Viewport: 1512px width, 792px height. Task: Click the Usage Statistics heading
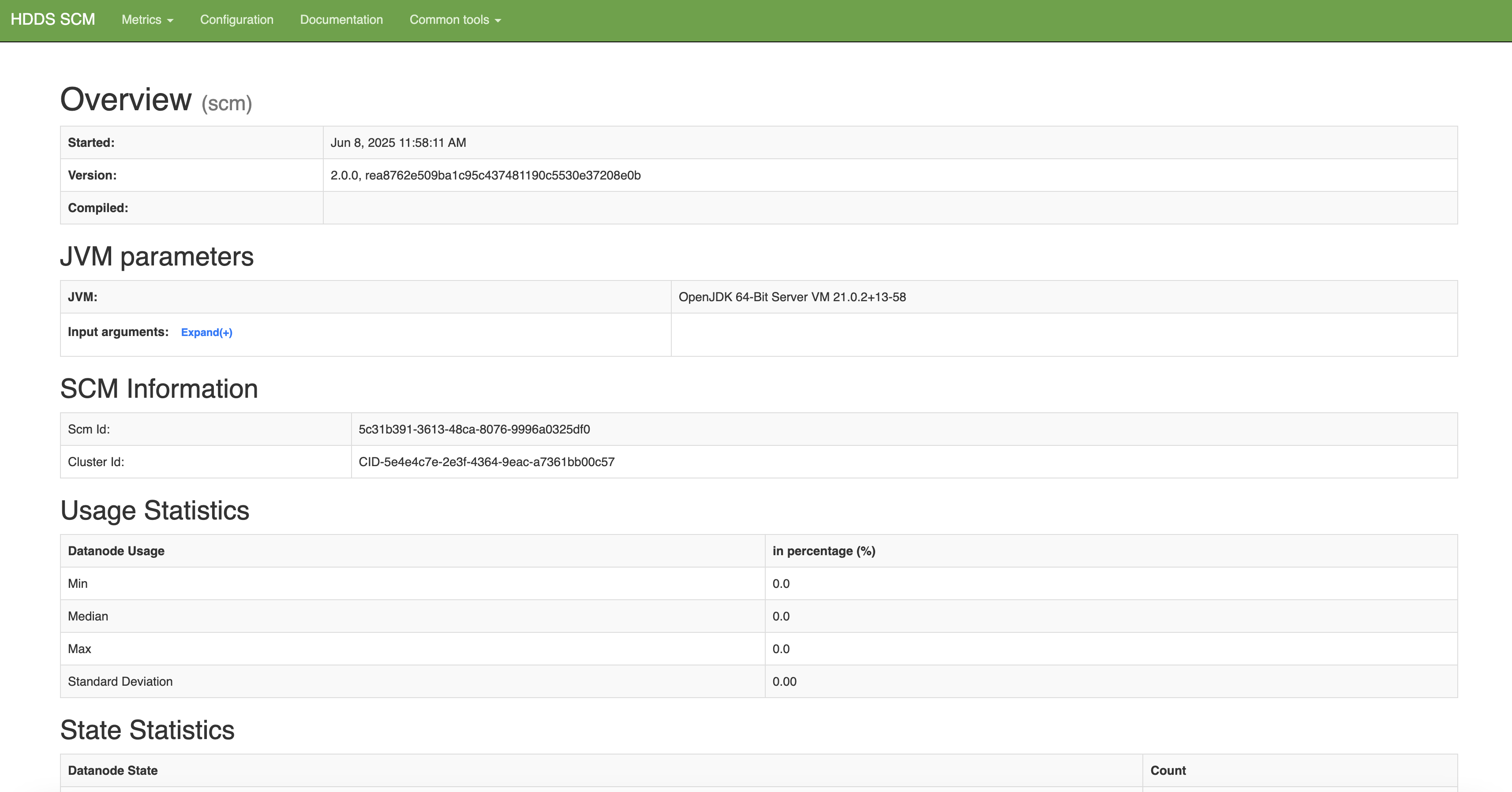pyautogui.click(x=154, y=510)
